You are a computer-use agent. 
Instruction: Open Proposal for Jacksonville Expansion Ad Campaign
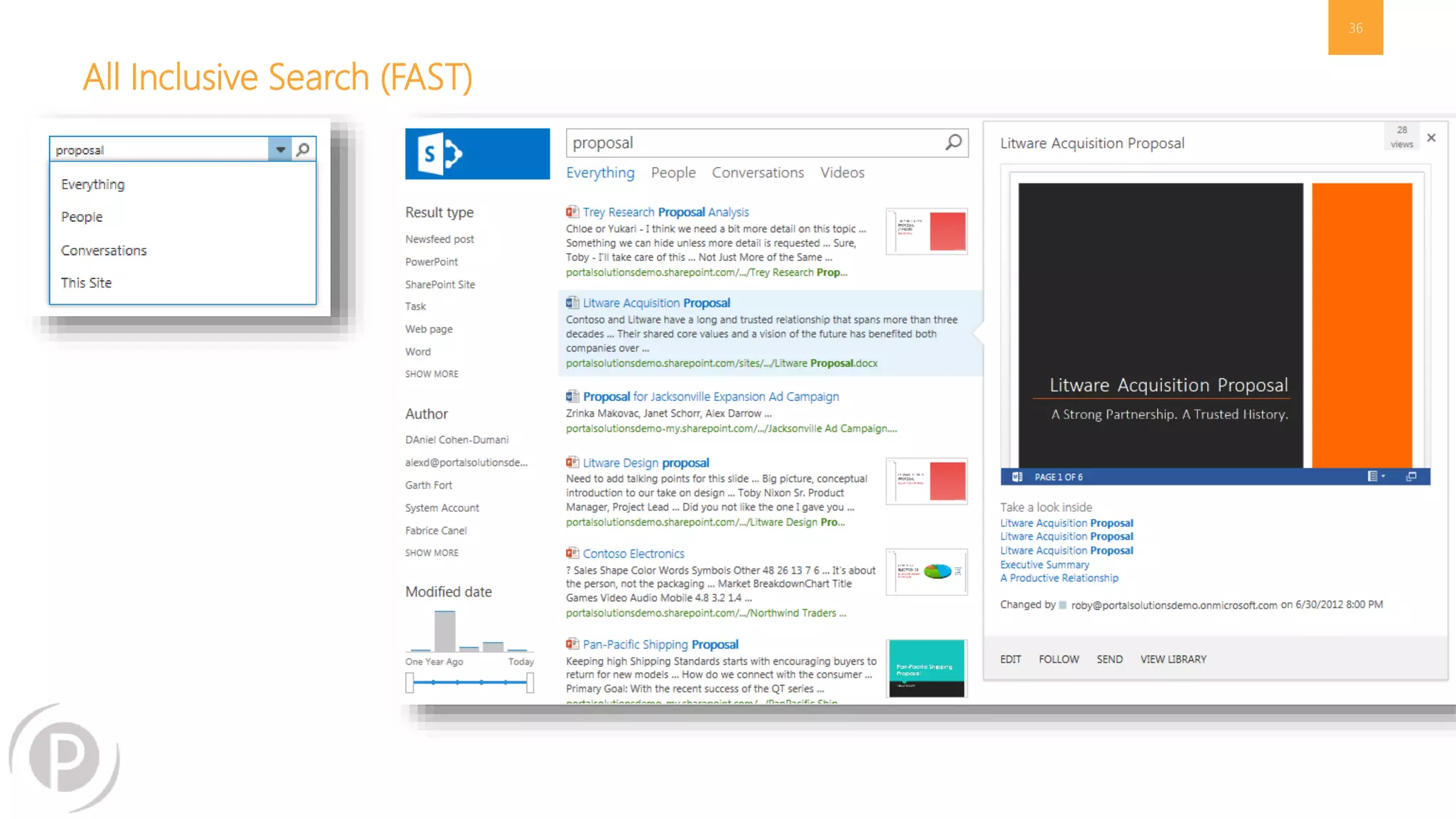click(711, 397)
